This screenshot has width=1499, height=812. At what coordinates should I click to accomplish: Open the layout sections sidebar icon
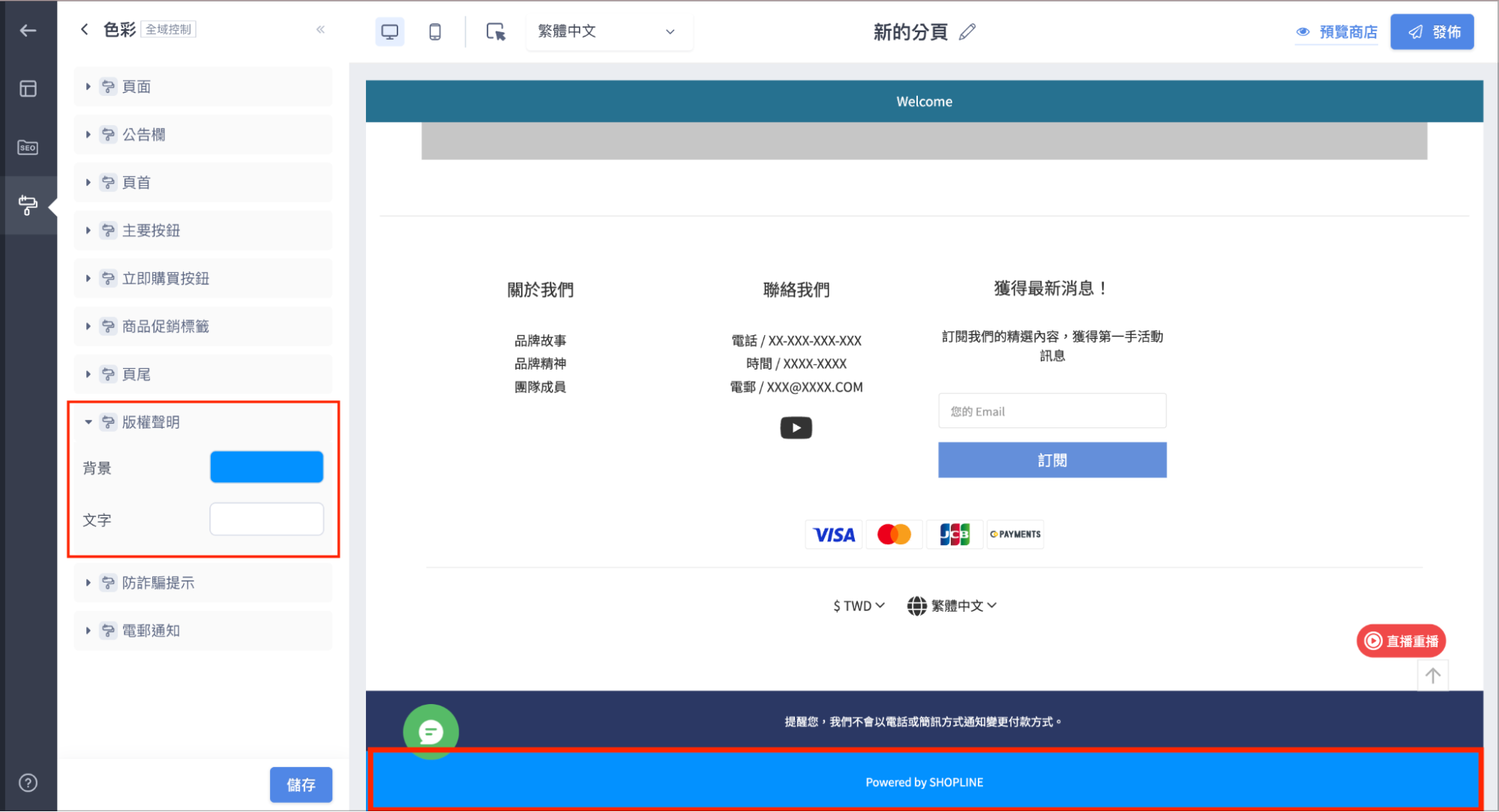pyautogui.click(x=28, y=88)
